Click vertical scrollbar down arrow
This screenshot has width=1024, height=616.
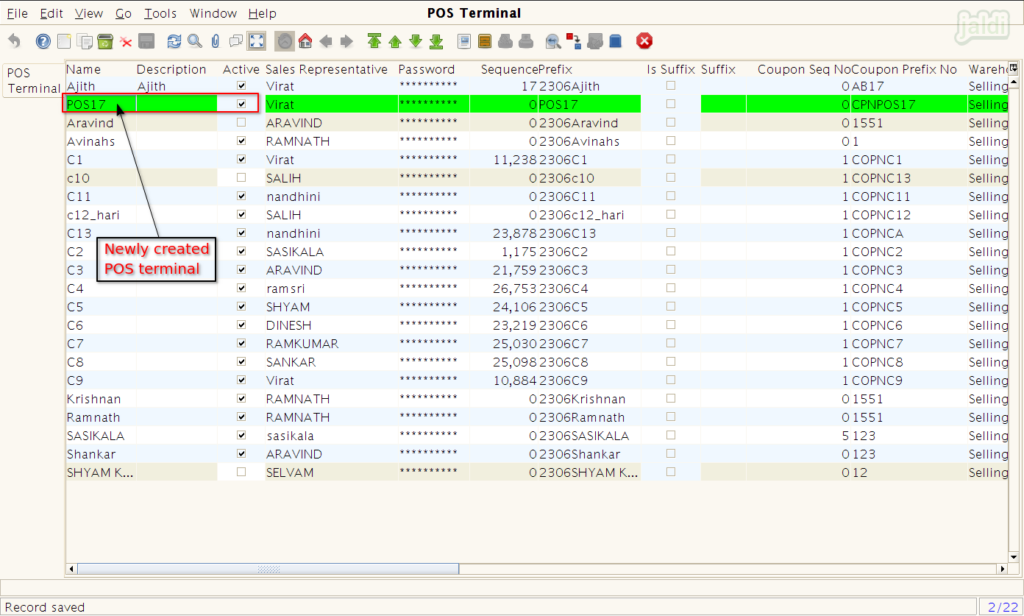(x=1014, y=557)
